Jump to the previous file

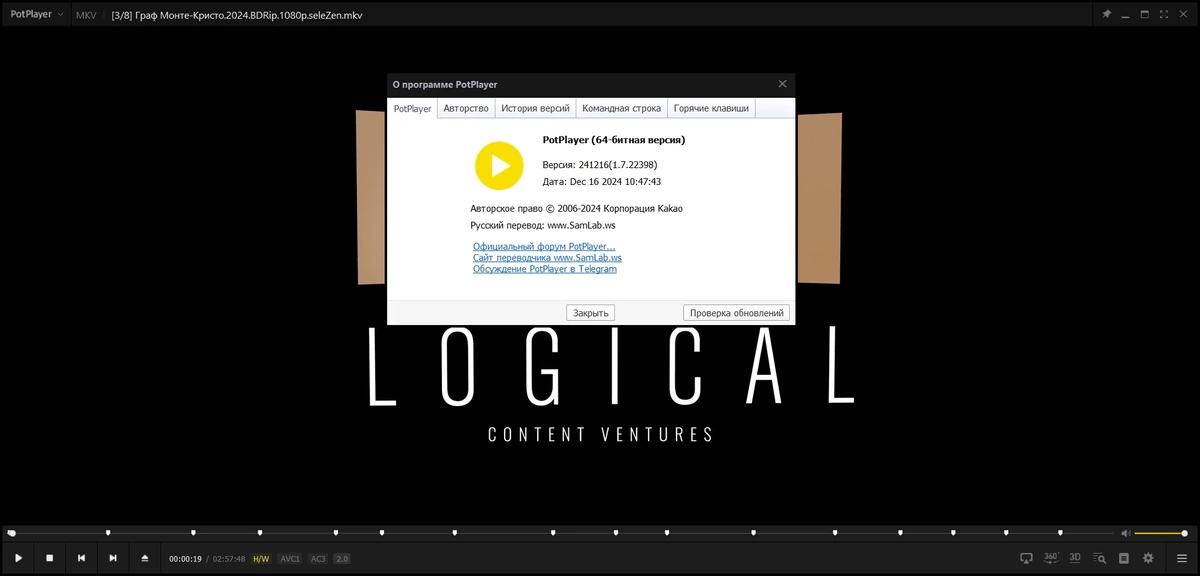pos(81,558)
